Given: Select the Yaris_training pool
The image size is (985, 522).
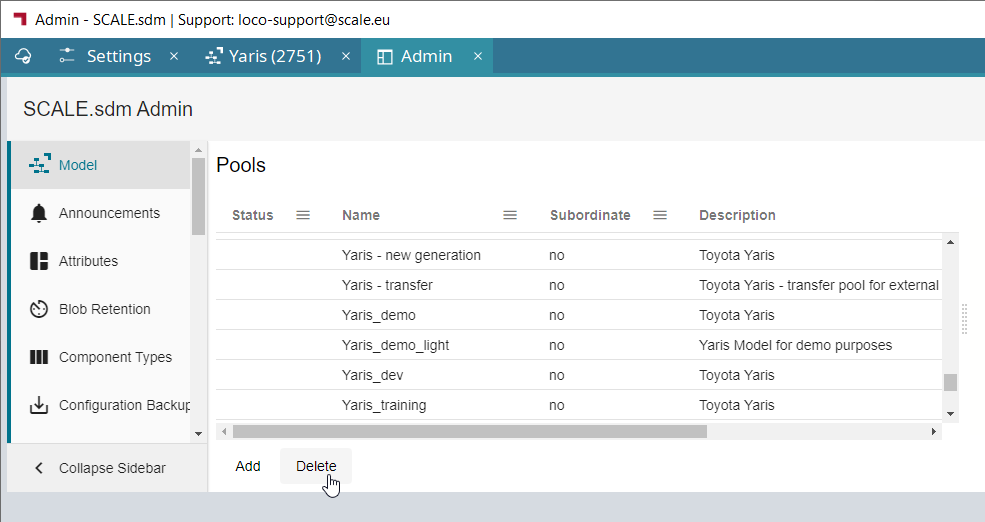Looking at the screenshot, I should pyautogui.click(x=579, y=405).
